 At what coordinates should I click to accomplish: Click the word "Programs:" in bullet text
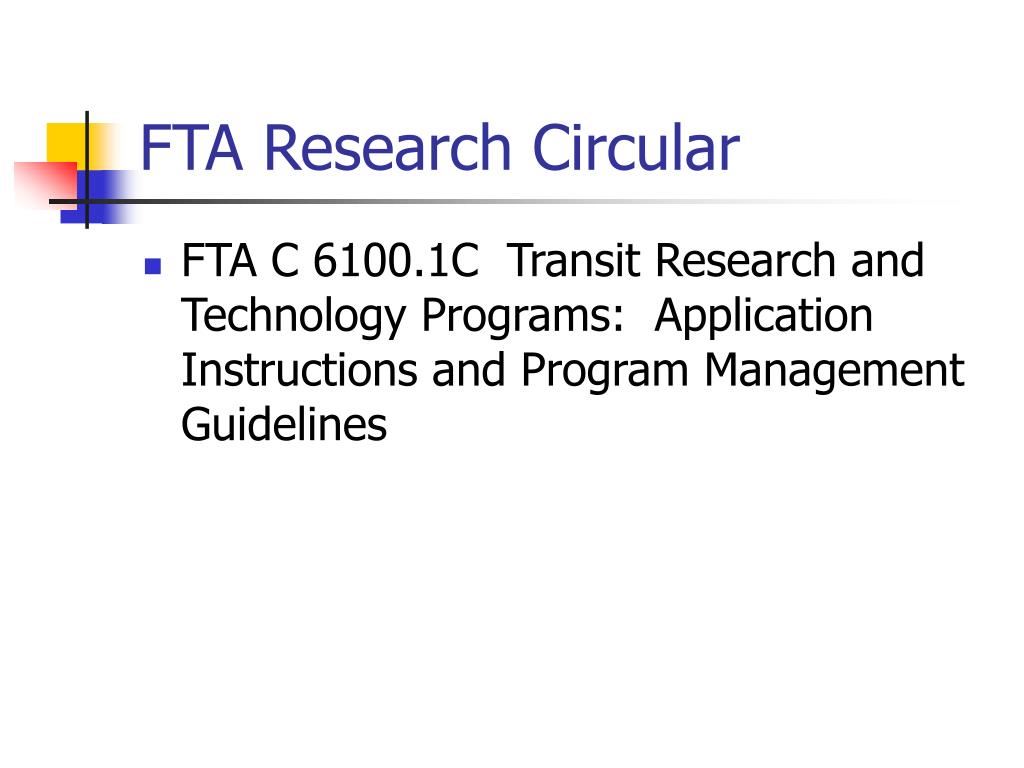(522, 317)
